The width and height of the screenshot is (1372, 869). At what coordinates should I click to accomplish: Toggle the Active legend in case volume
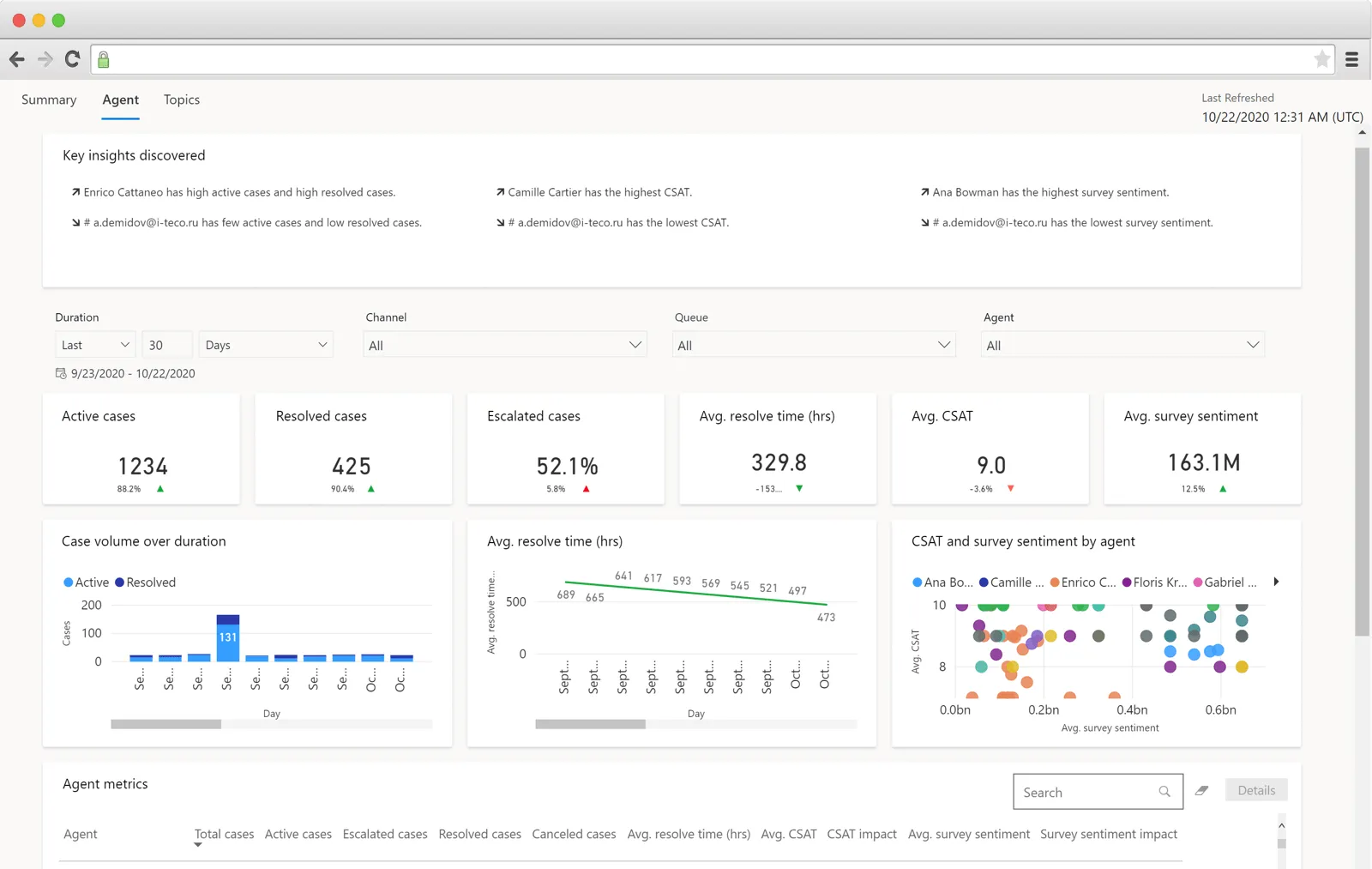click(x=87, y=582)
